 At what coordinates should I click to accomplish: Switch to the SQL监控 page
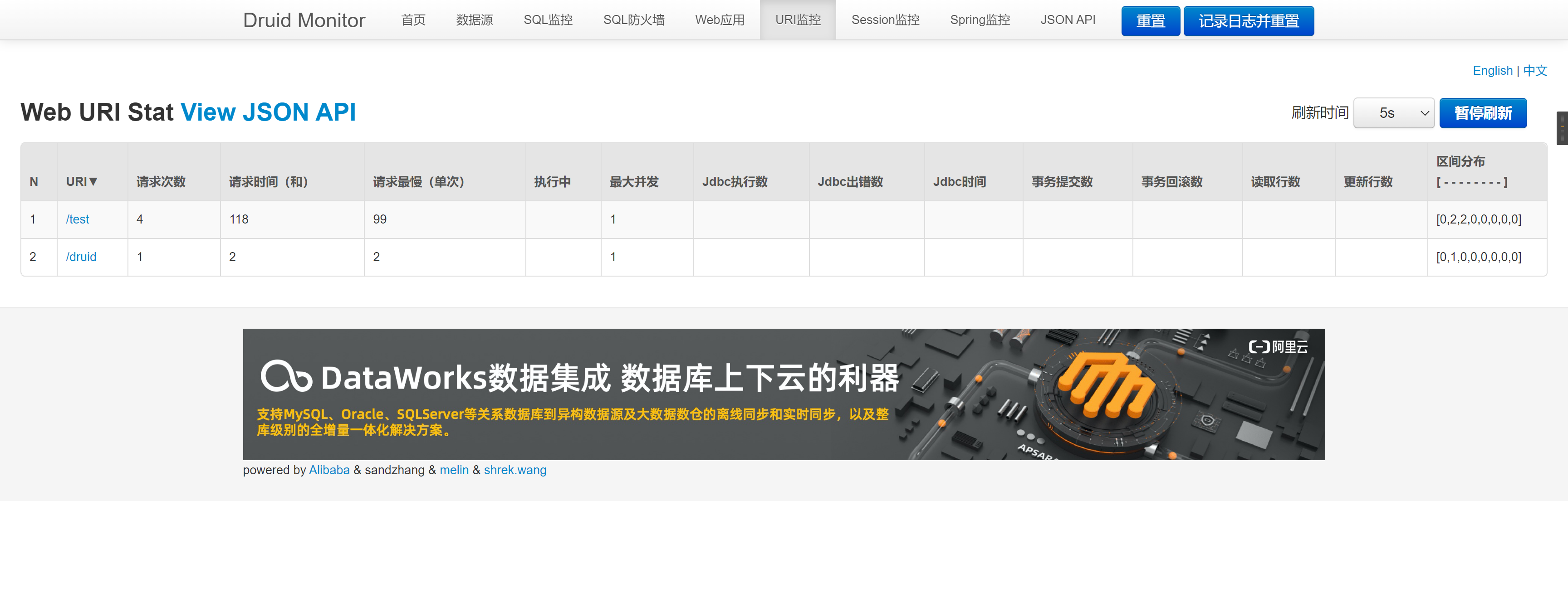point(548,20)
